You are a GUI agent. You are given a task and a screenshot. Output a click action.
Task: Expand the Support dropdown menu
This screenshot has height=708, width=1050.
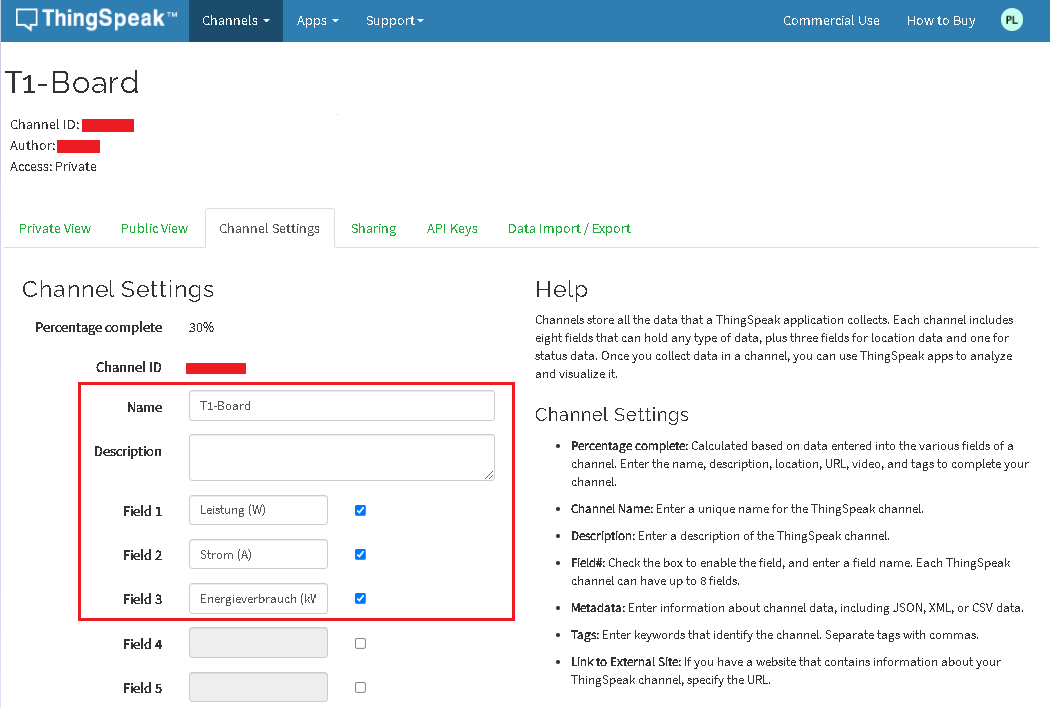pos(394,21)
